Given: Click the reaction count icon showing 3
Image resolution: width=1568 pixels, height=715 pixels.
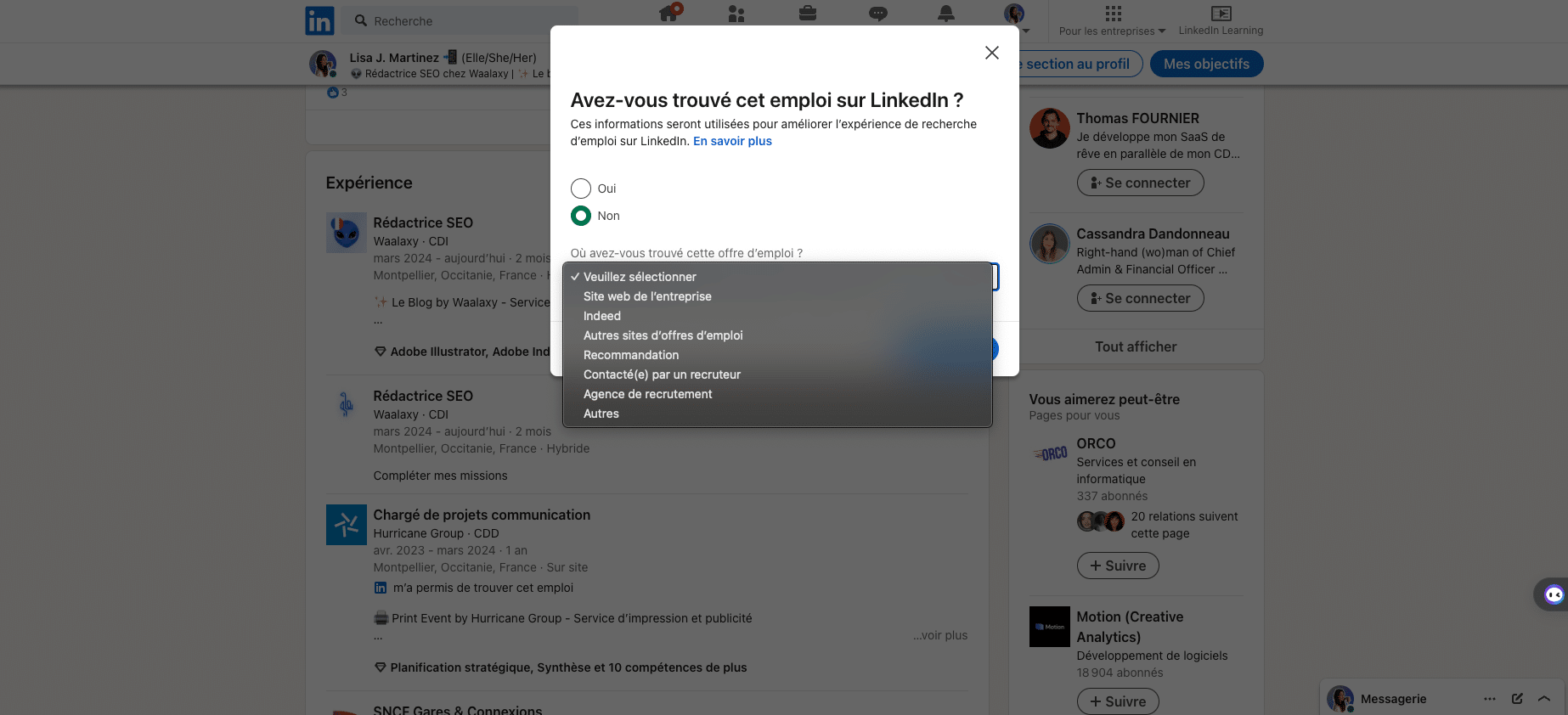Looking at the screenshot, I should 333,93.
